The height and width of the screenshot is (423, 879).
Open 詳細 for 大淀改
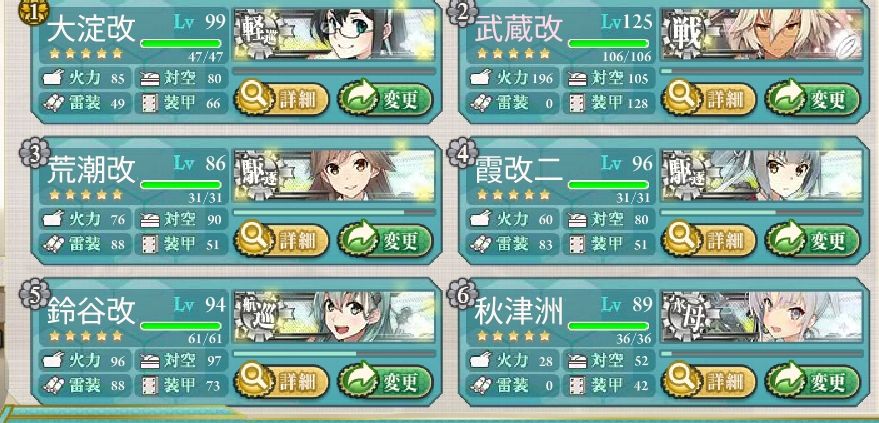(x=280, y=99)
